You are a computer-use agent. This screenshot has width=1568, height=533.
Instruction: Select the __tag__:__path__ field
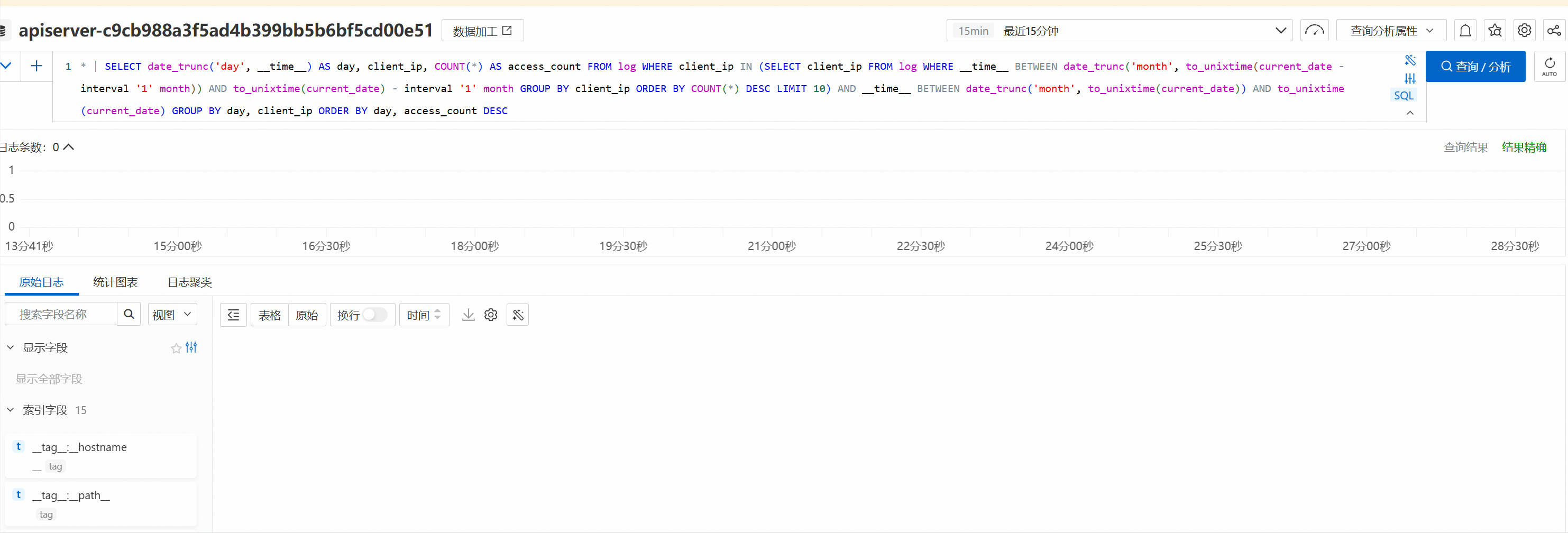click(x=101, y=504)
